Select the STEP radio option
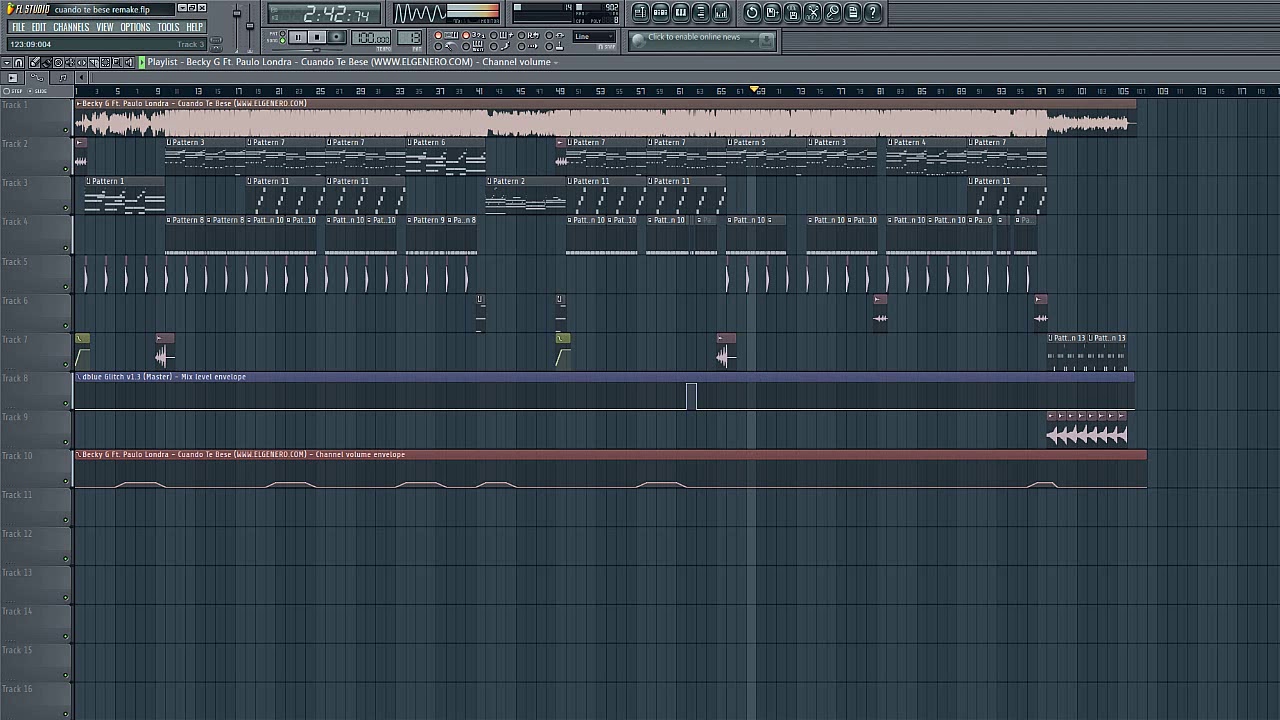Image resolution: width=1280 pixels, height=720 pixels. 7,91
